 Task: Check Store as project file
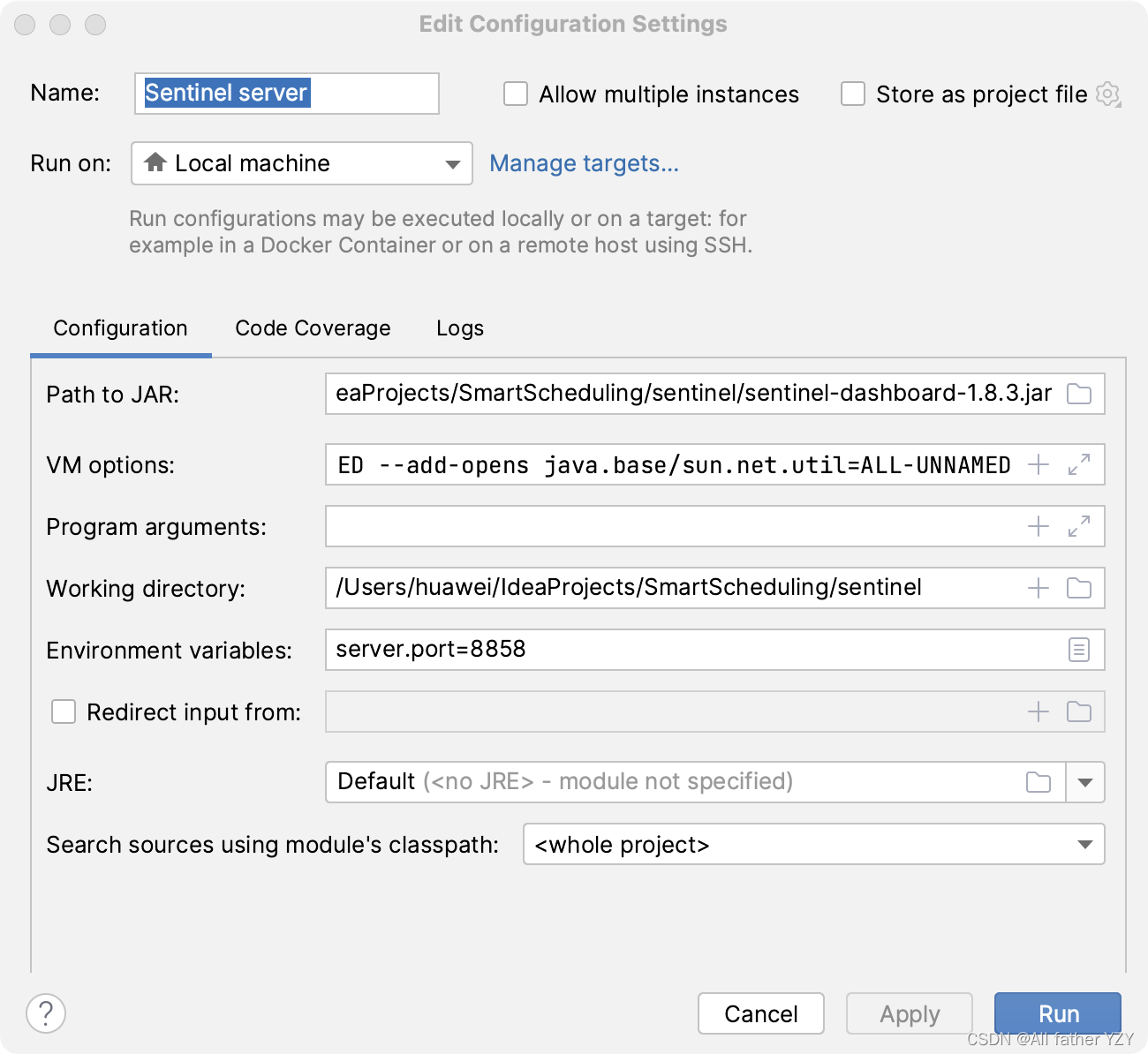pos(853,94)
